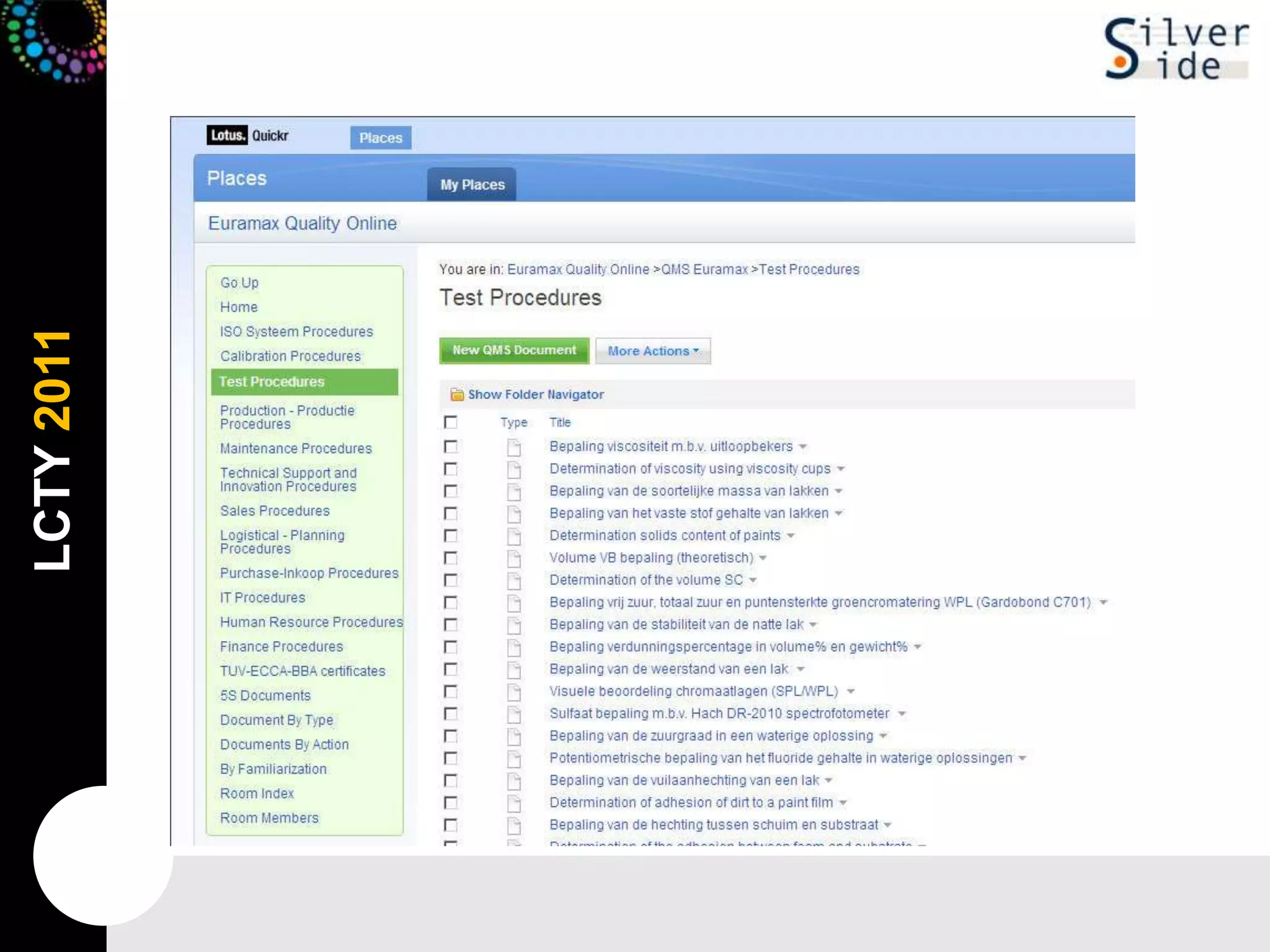Expand arrow next to Gardobond C701 document

(x=1103, y=602)
